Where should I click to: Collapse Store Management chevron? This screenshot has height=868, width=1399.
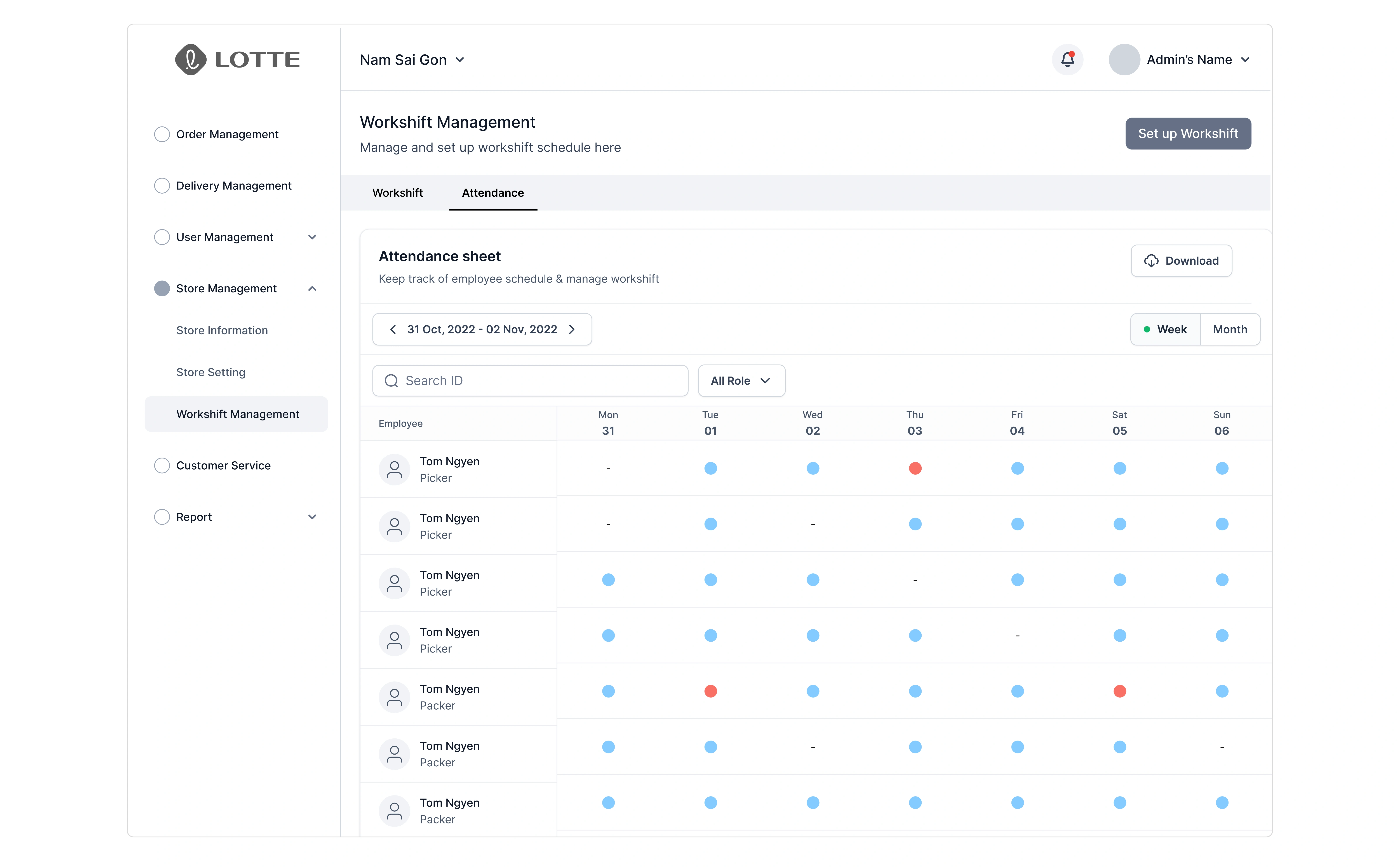click(x=312, y=289)
